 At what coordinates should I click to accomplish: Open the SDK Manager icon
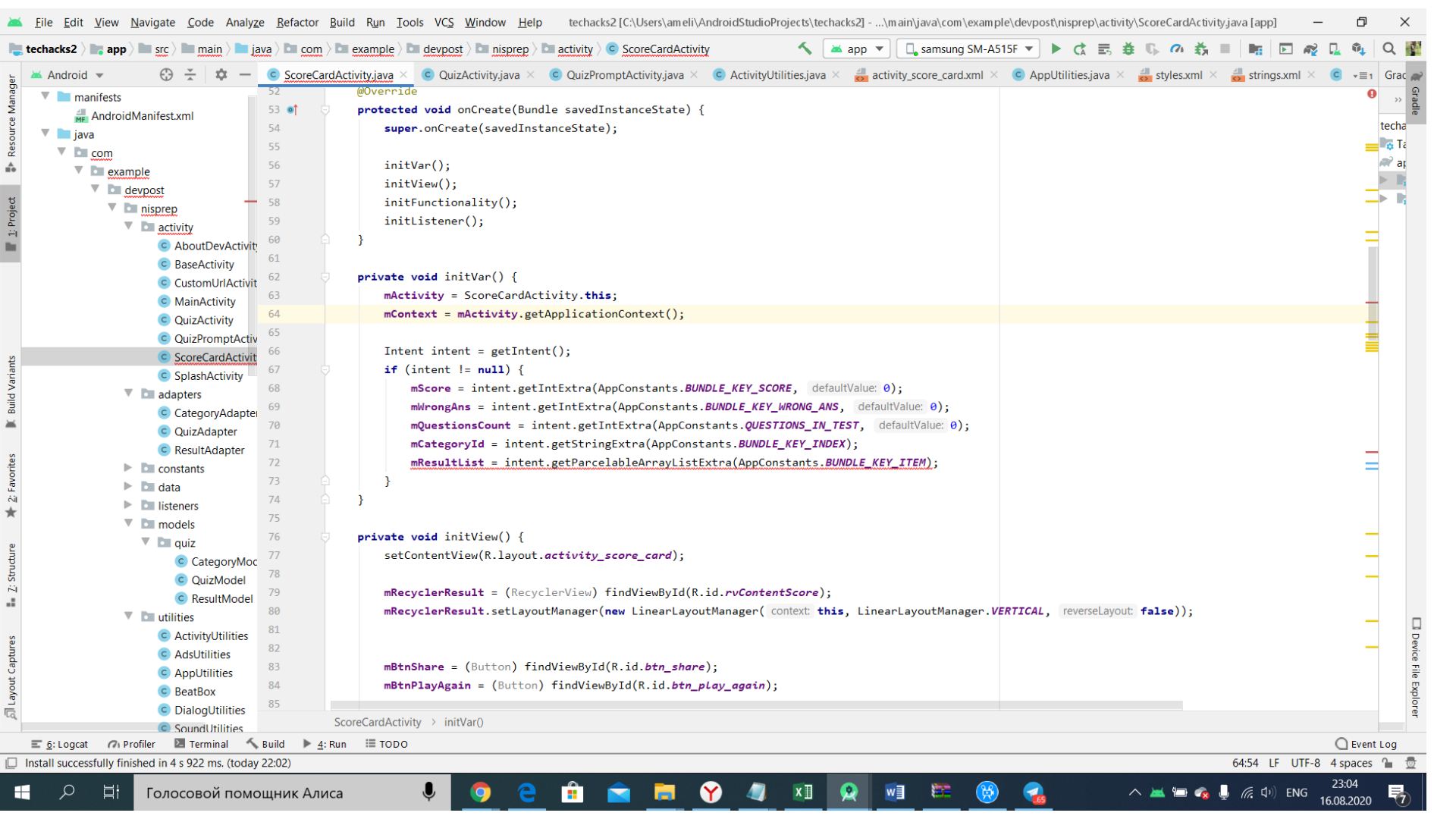[x=1358, y=49]
